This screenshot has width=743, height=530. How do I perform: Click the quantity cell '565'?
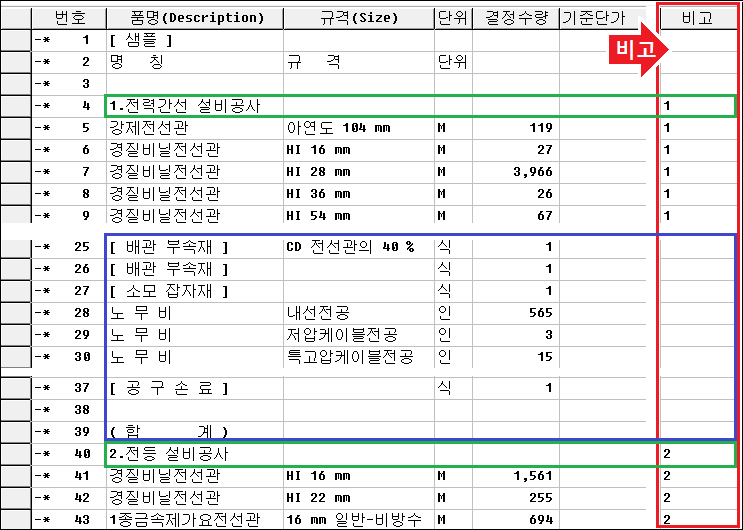pyautogui.click(x=516, y=313)
